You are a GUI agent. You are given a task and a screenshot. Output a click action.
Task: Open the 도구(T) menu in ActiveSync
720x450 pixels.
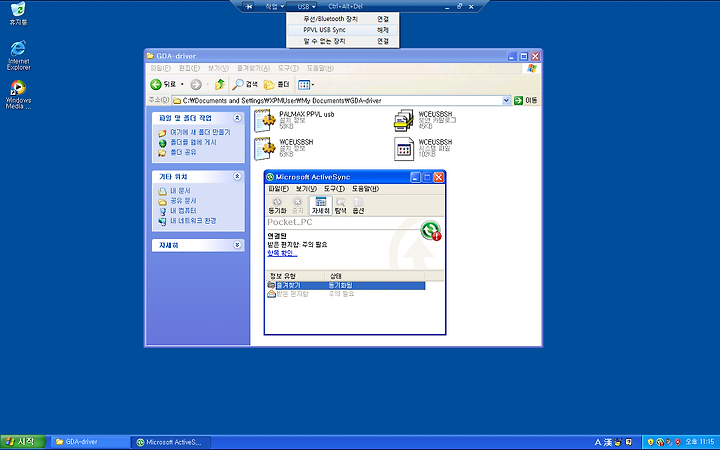tap(334, 189)
